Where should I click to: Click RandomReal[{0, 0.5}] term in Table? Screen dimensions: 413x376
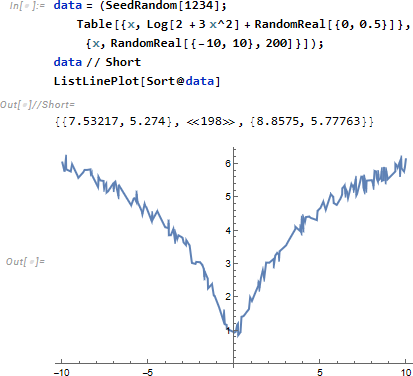(326, 24)
